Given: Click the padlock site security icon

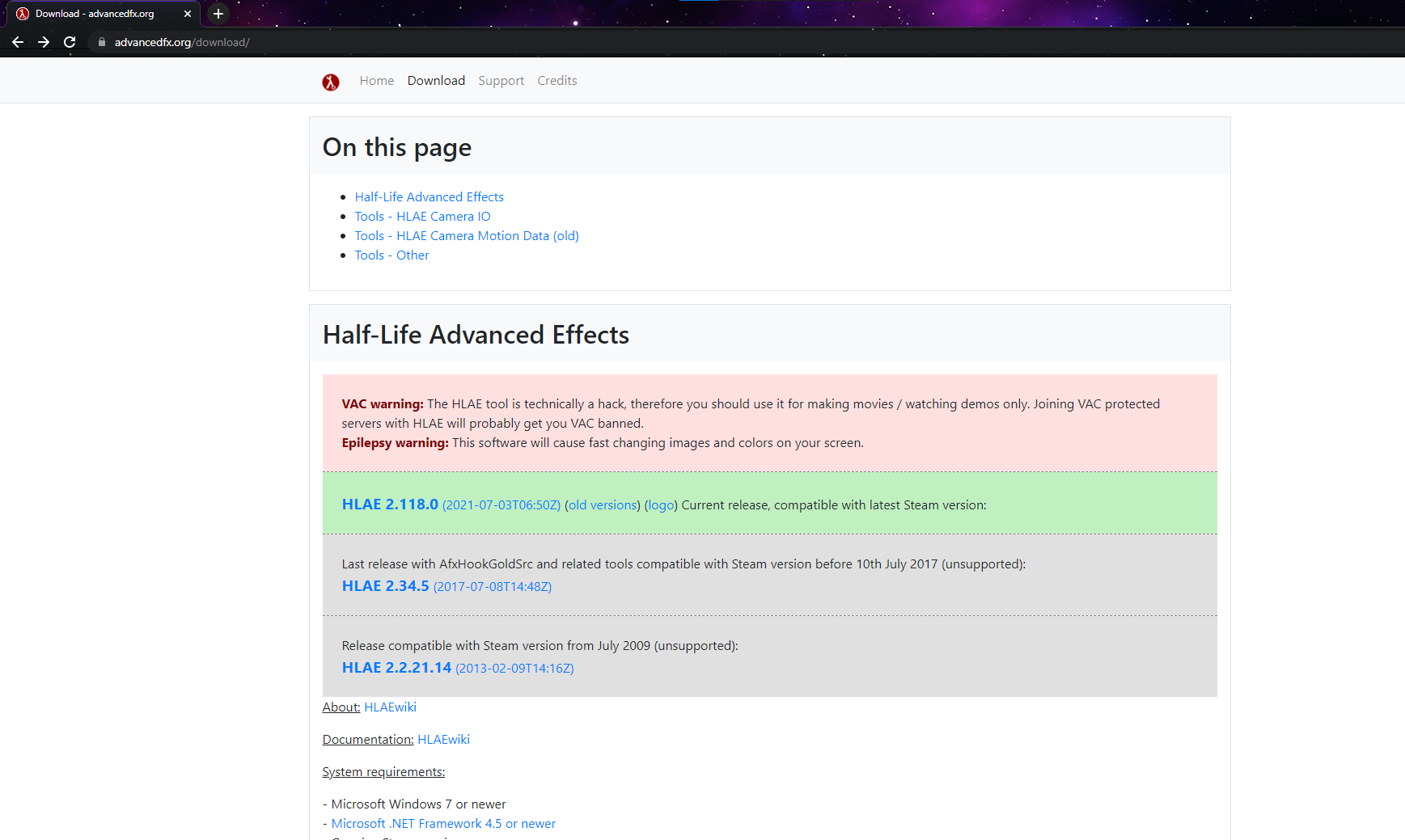Looking at the screenshot, I should (x=101, y=42).
